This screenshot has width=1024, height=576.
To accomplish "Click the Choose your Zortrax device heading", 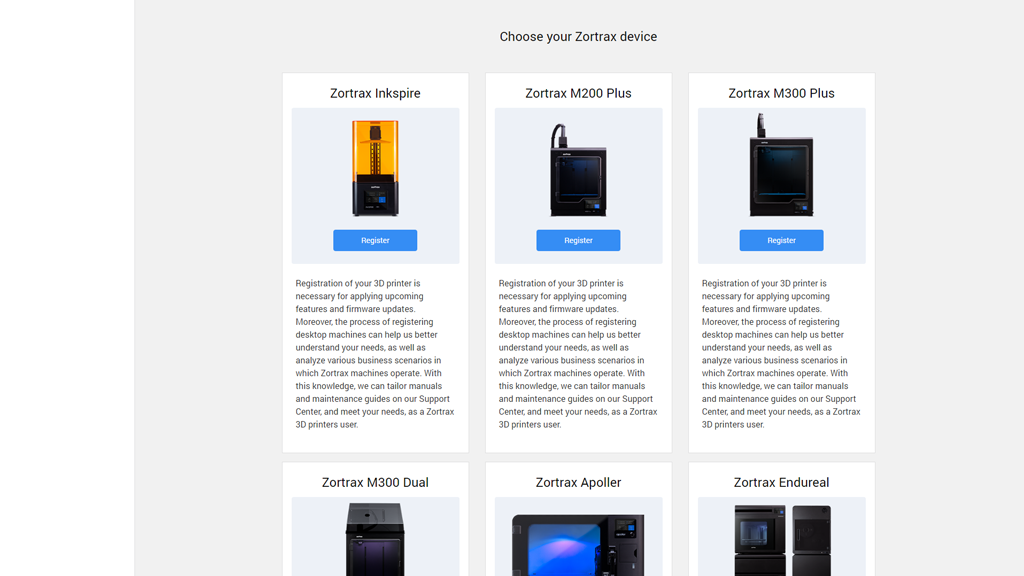I will tap(578, 37).
